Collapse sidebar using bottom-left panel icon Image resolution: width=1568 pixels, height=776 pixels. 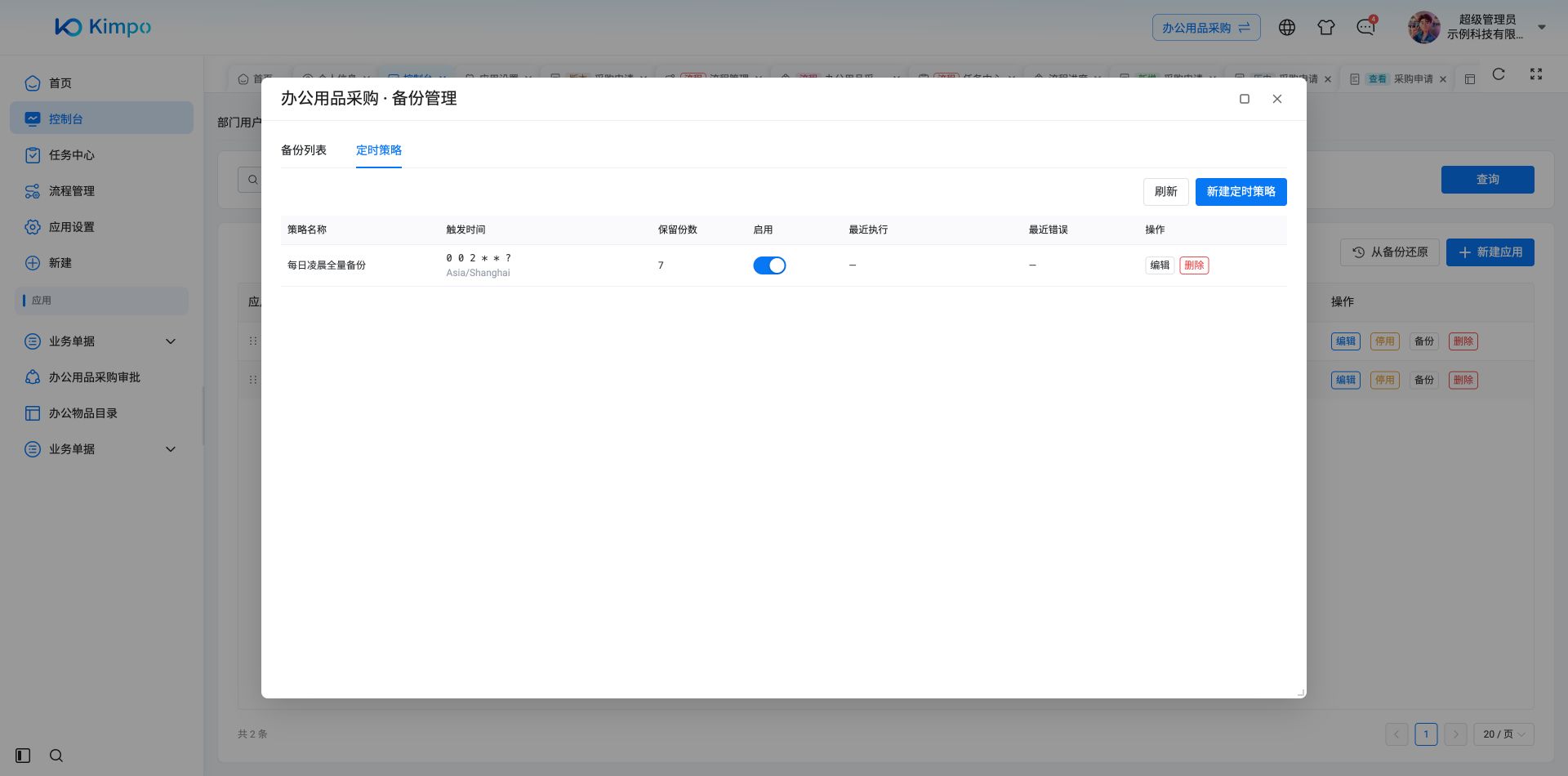point(23,756)
